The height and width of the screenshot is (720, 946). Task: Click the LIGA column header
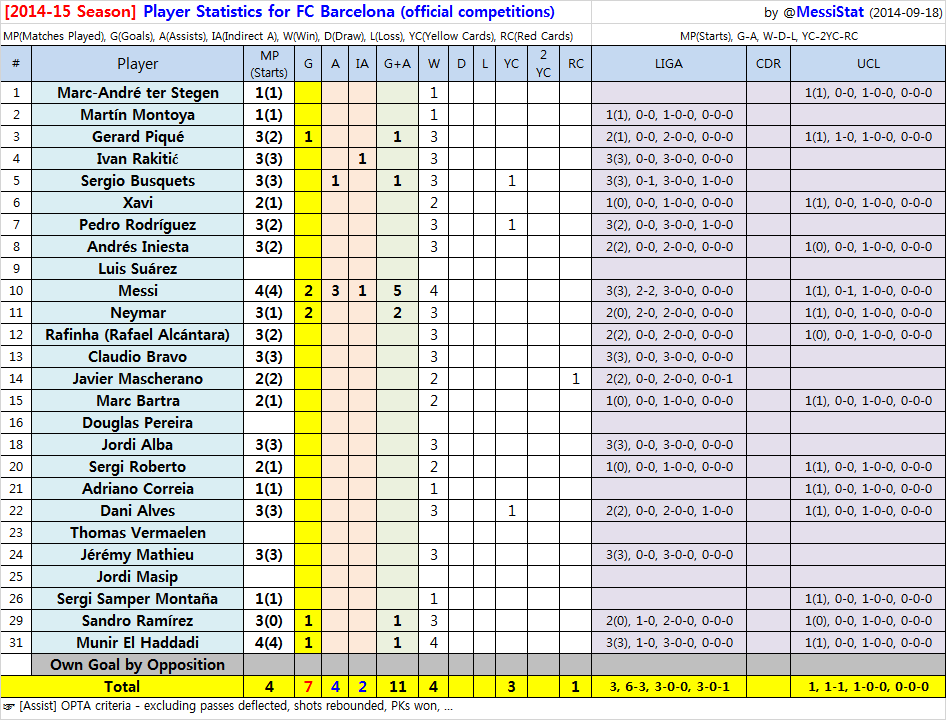[x=668, y=64]
